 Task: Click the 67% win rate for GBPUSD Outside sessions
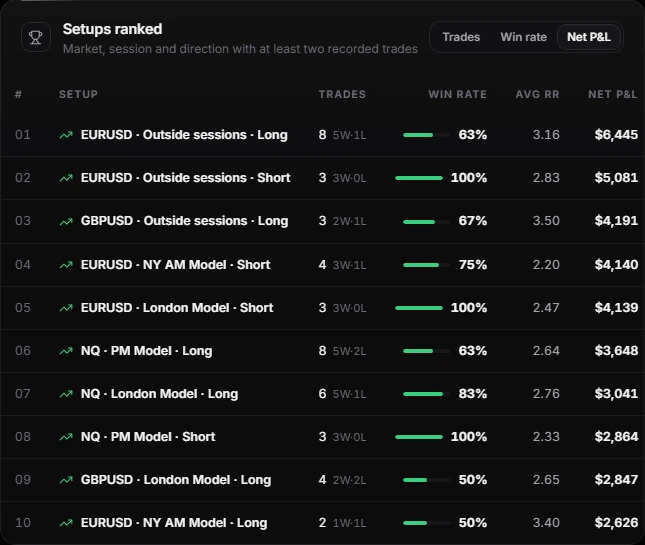coord(473,221)
